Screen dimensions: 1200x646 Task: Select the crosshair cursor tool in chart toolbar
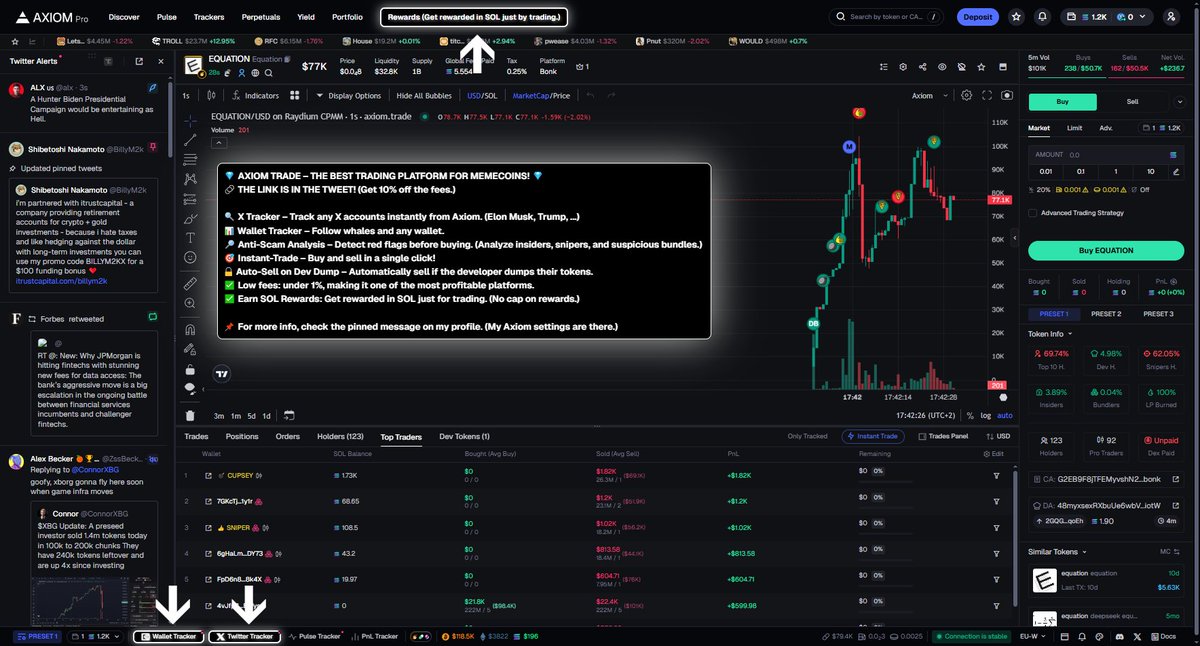click(190, 119)
